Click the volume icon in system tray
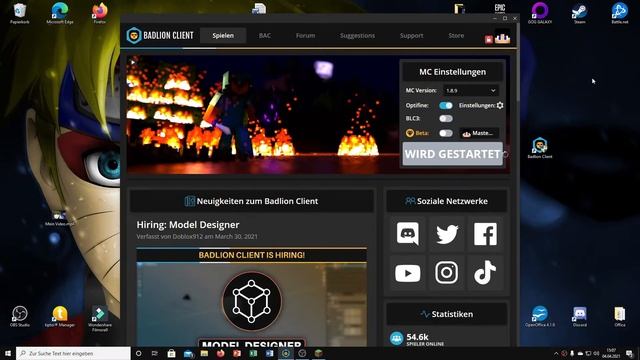 596,353
